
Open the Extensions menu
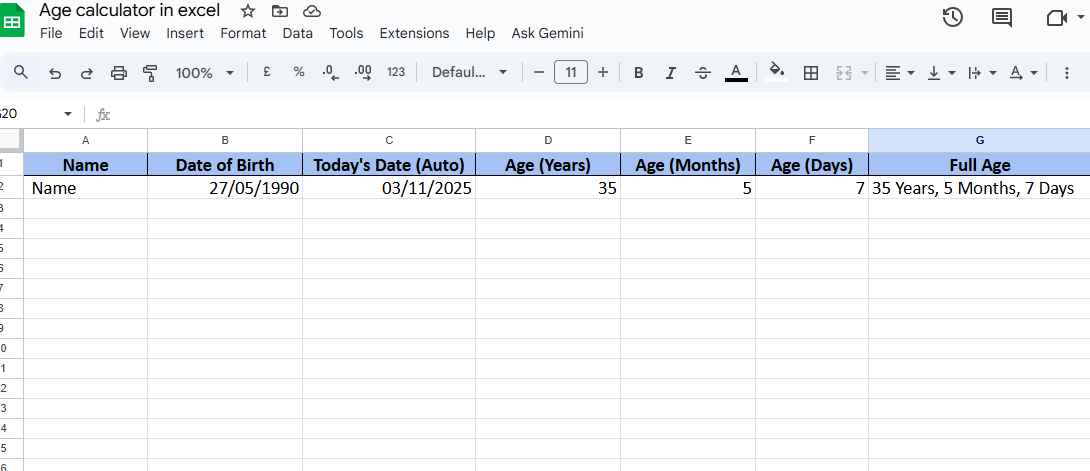coord(414,33)
